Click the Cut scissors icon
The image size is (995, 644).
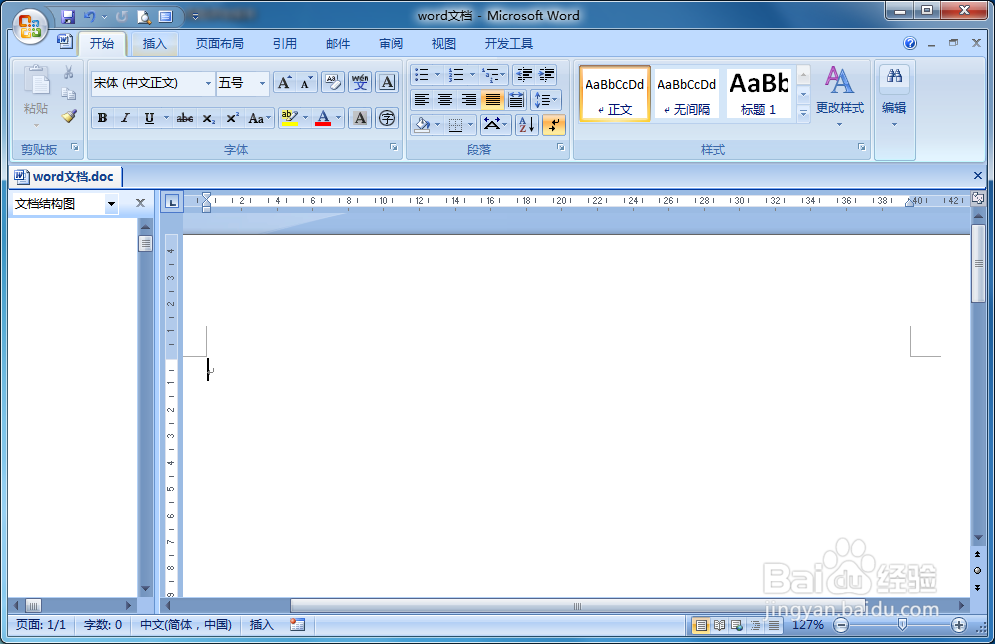(x=69, y=72)
